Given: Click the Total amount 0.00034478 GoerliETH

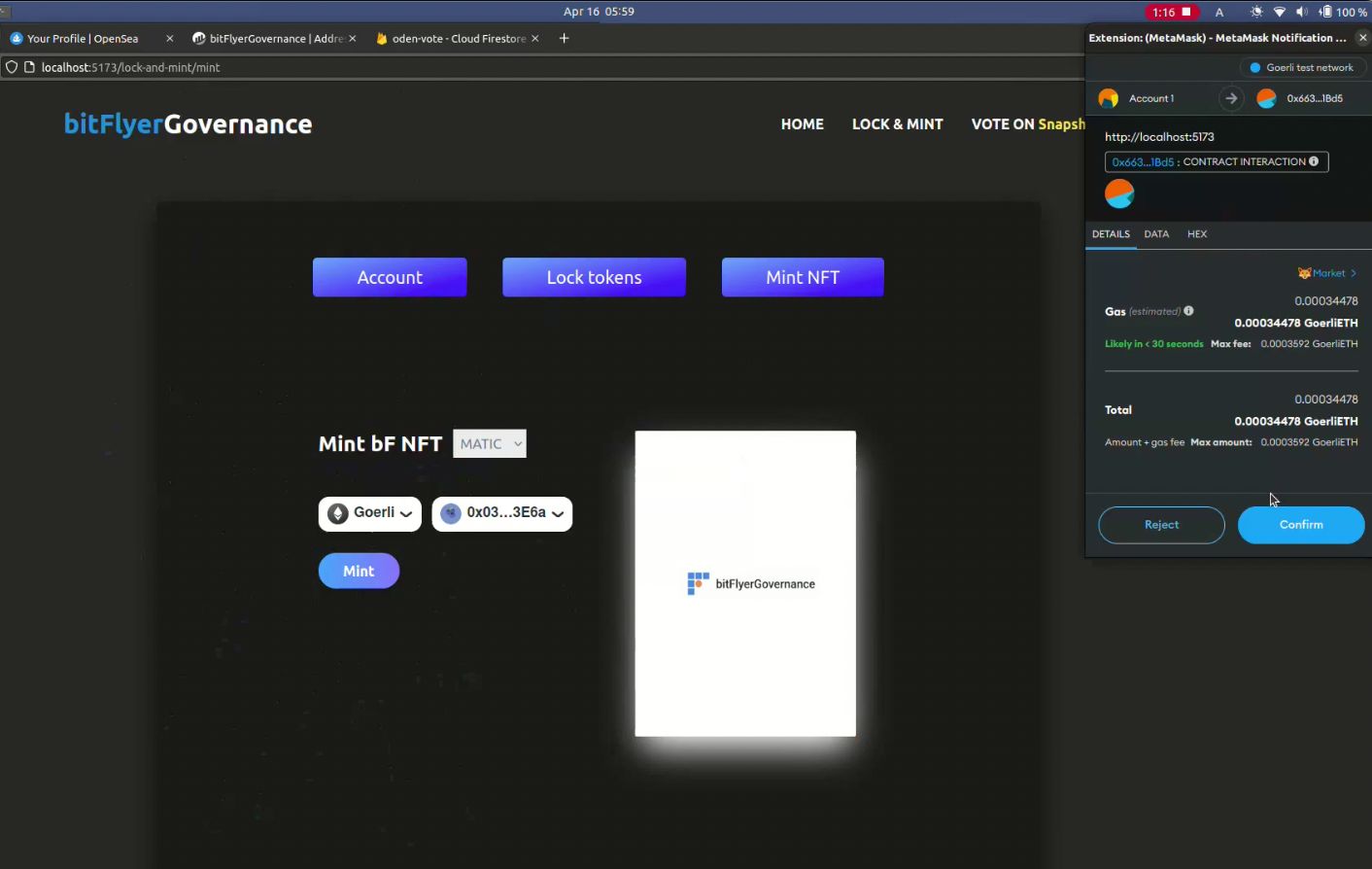Looking at the screenshot, I should pos(1295,421).
